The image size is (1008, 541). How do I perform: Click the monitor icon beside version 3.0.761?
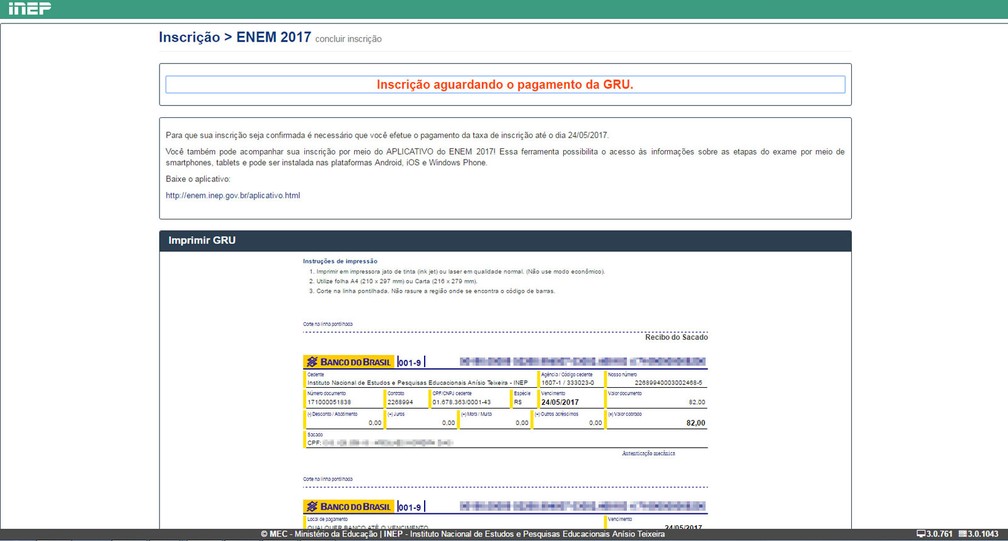(921, 535)
